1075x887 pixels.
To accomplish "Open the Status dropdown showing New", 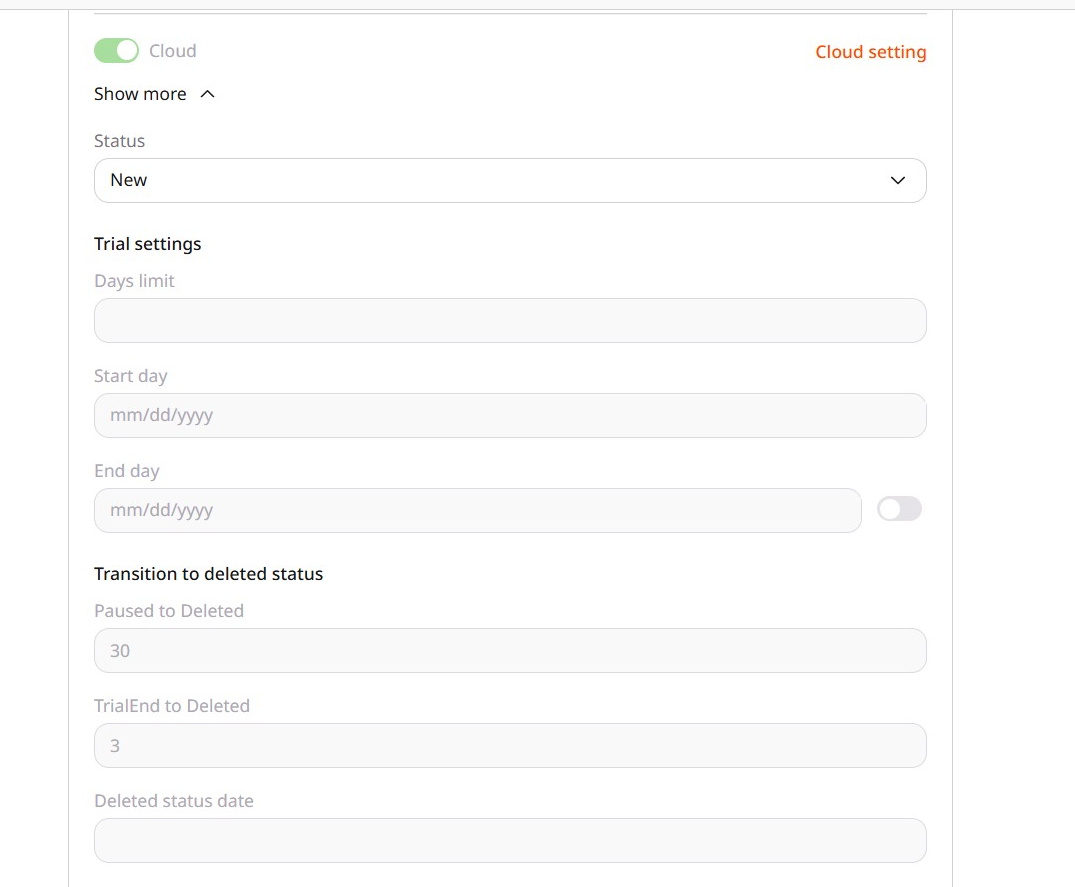I will (510, 180).
